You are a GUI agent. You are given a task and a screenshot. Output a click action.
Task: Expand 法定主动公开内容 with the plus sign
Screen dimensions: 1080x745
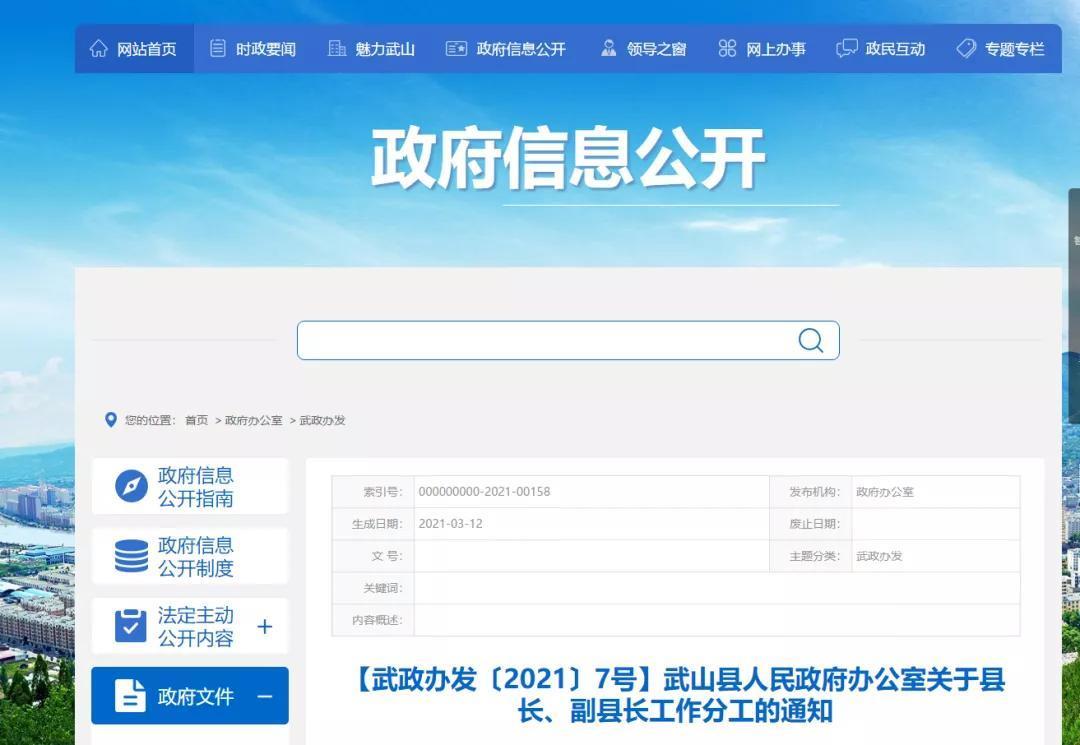265,627
